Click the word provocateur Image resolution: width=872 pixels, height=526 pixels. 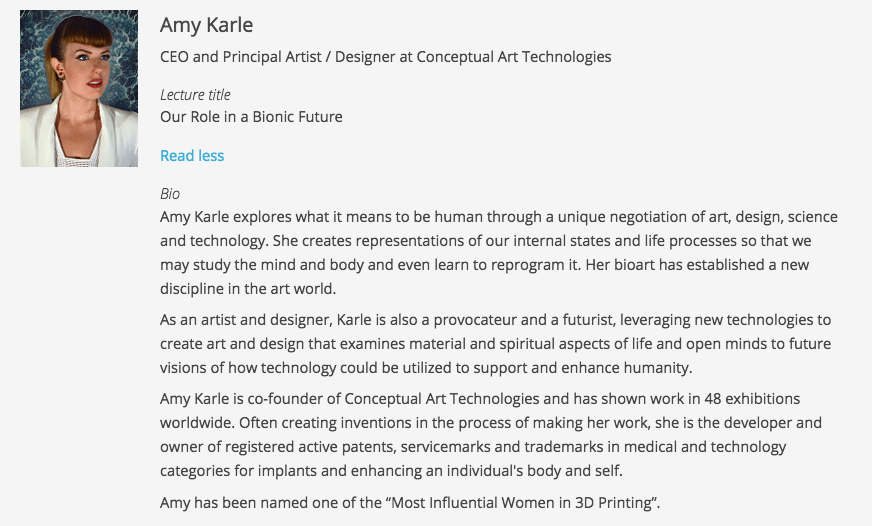[475, 320]
